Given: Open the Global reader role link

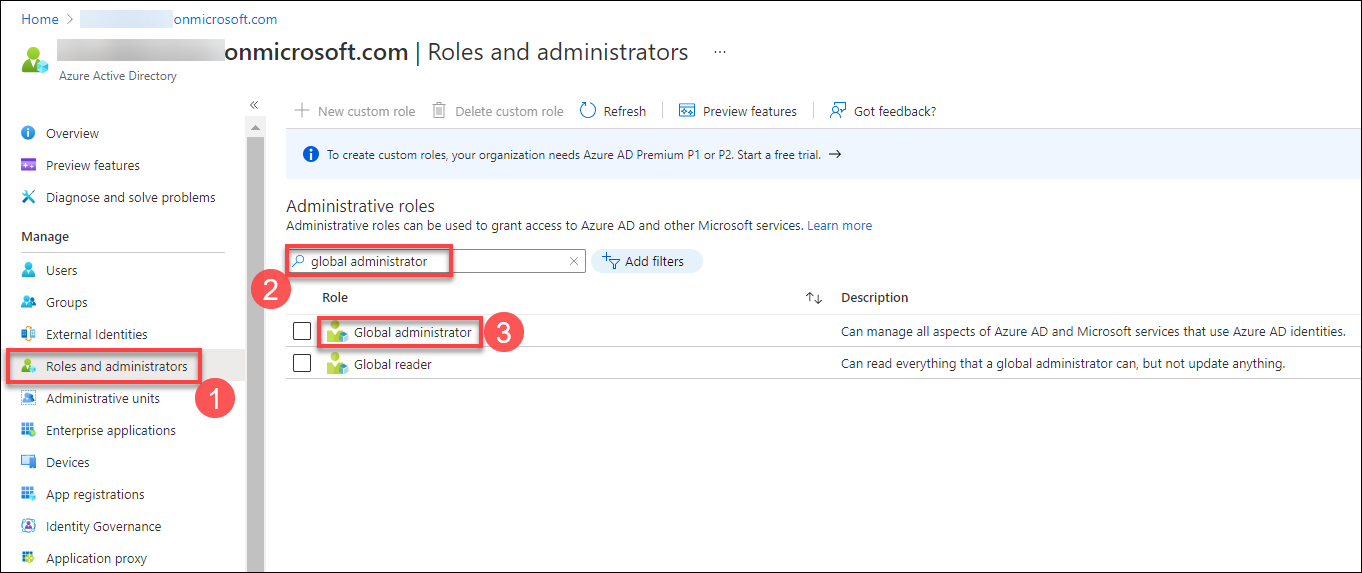Looking at the screenshot, I should [393, 364].
